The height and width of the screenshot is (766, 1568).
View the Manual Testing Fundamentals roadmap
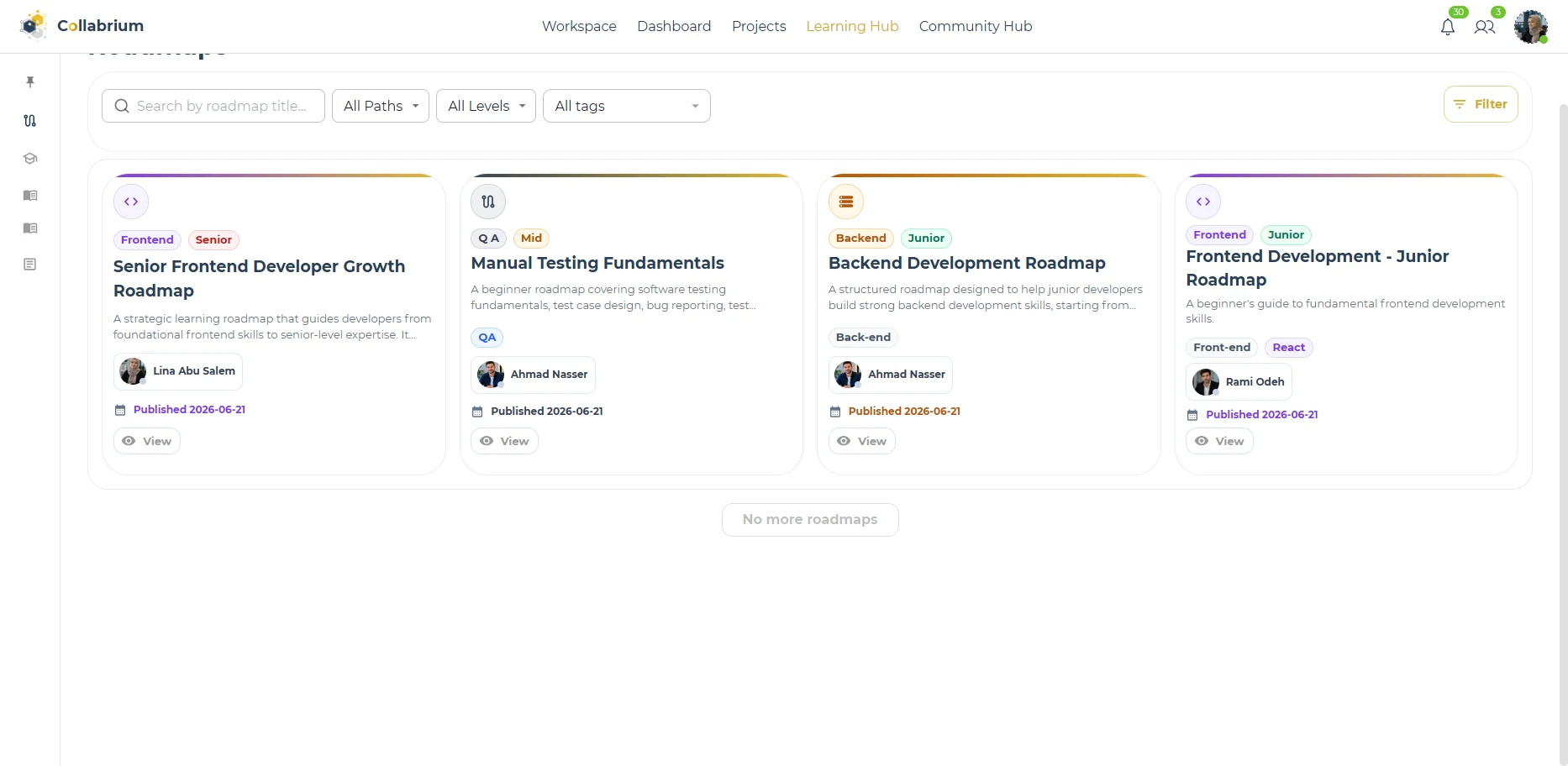[504, 441]
